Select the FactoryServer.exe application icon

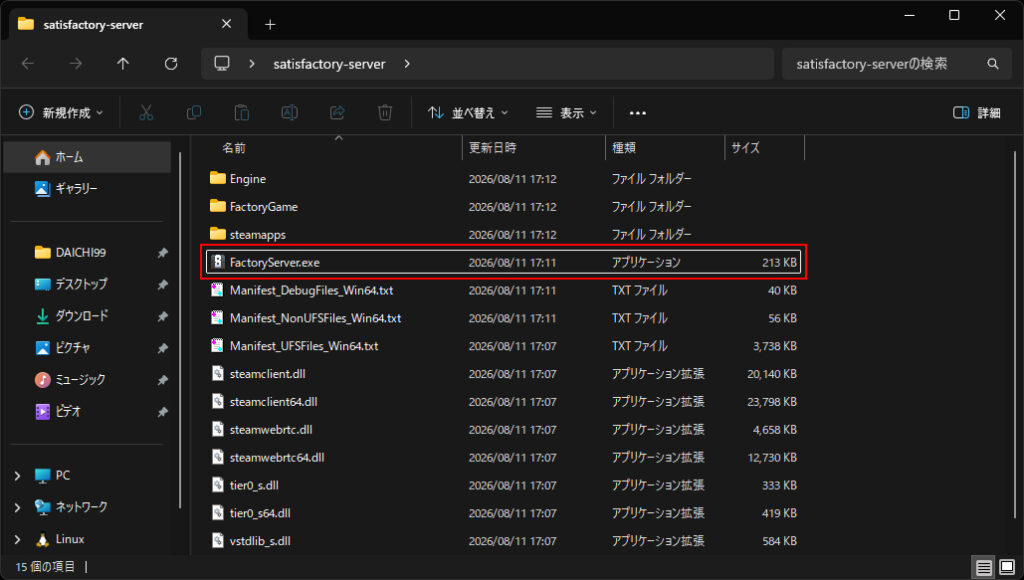pos(218,262)
